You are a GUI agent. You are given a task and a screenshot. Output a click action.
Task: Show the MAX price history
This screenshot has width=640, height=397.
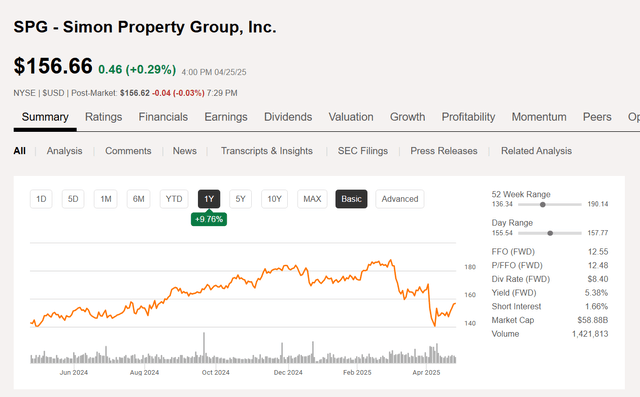(312, 199)
